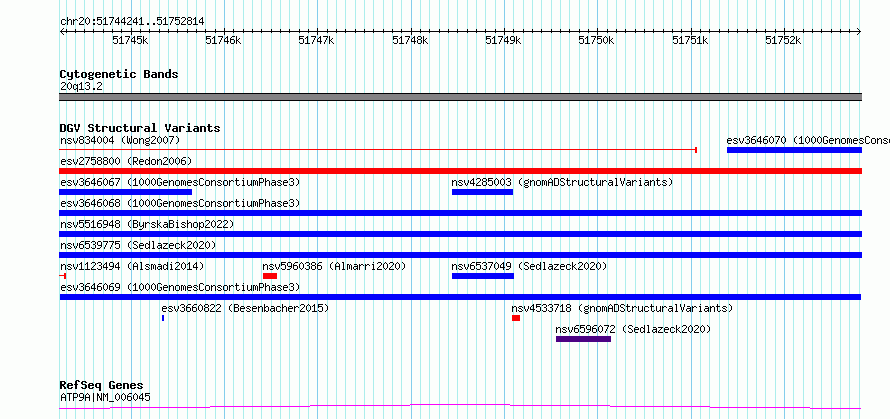Screen dimensions: 890x419
Task: Click the 20q13.2 cytogenetic band label
Action: (x=81, y=87)
